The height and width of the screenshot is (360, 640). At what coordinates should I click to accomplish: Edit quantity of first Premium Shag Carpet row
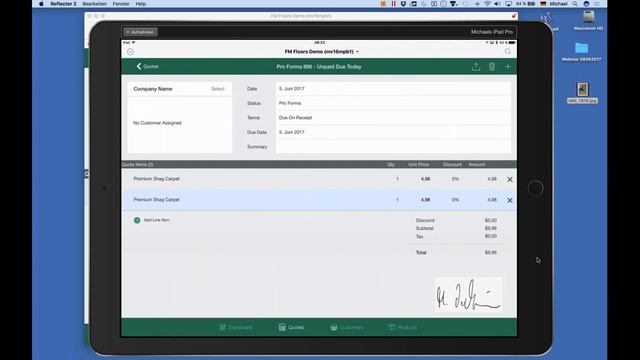coord(397,179)
